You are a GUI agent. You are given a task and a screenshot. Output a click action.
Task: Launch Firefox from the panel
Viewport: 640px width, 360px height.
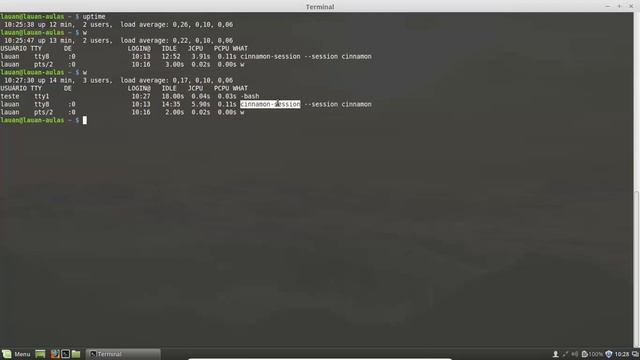point(55,354)
